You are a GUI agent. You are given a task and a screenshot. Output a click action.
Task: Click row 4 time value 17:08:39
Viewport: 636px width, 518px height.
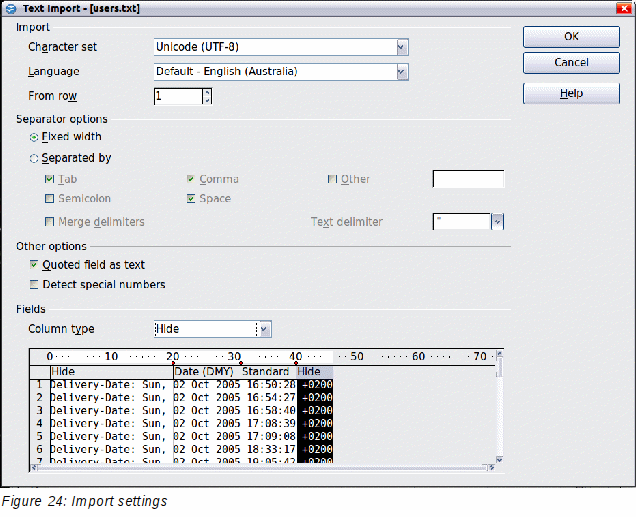pyautogui.click(x=271, y=423)
